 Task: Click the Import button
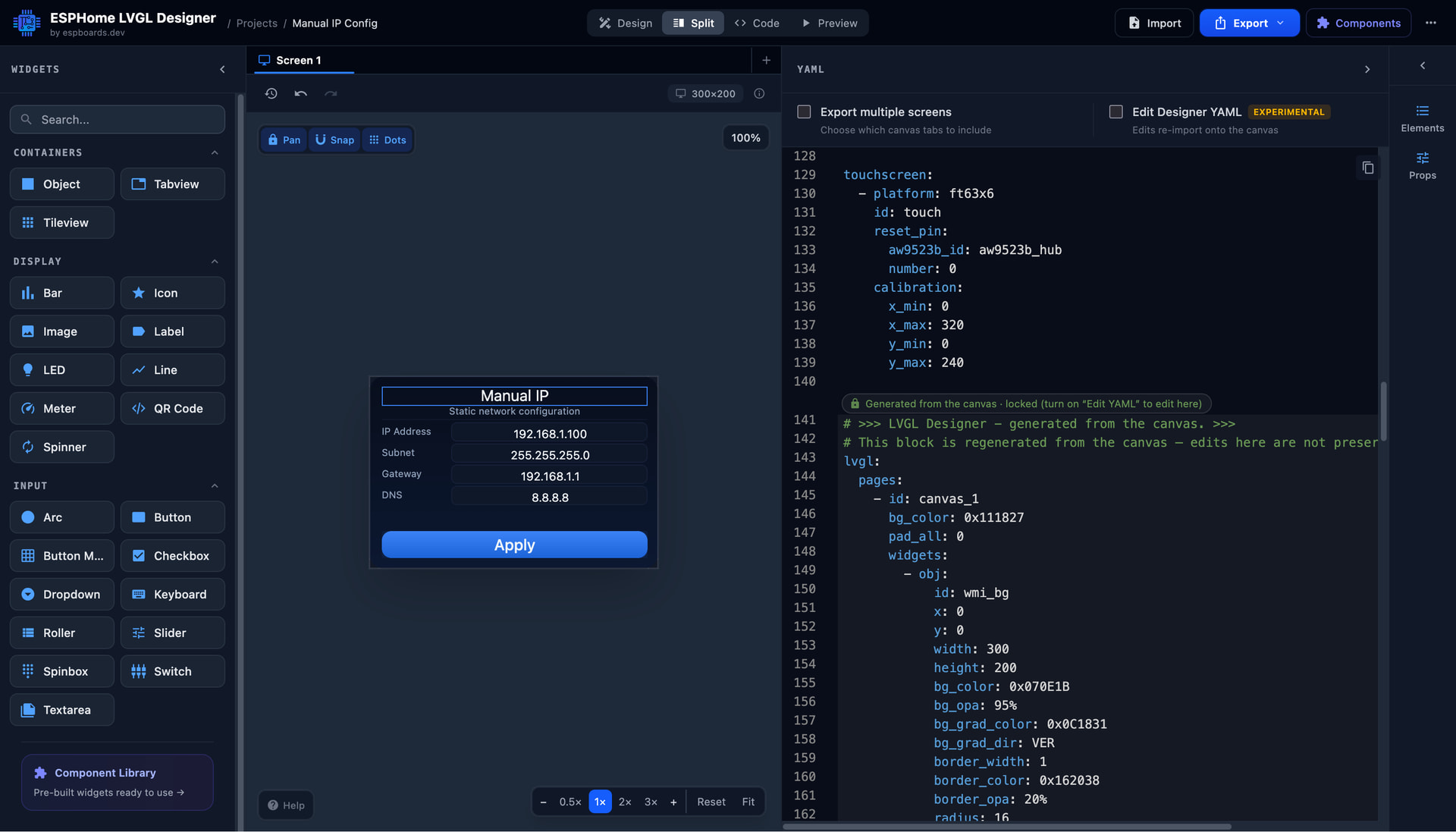click(1154, 23)
